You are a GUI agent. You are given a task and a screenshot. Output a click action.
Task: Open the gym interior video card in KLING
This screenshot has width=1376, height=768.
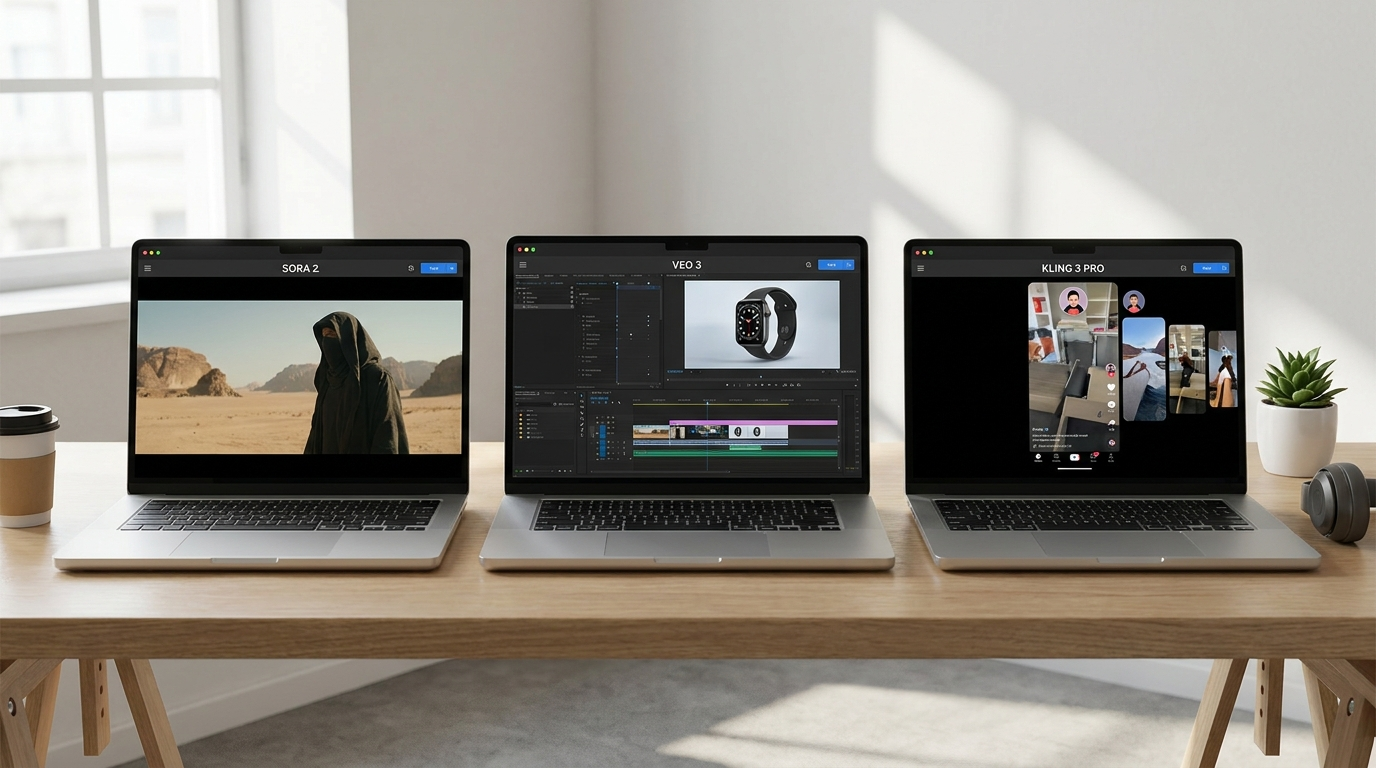1187,369
